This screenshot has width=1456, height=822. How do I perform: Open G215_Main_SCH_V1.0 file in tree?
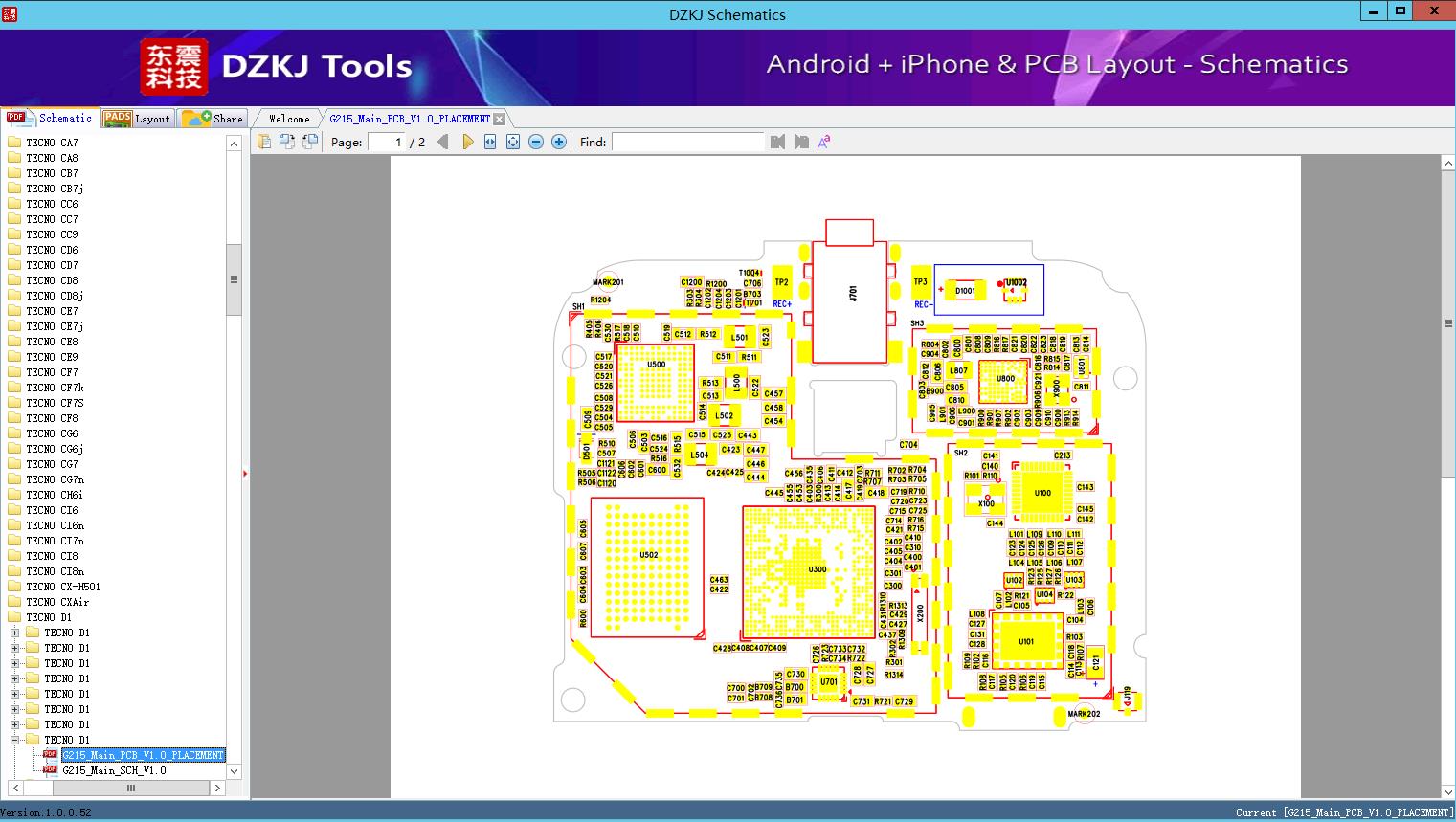(114, 770)
